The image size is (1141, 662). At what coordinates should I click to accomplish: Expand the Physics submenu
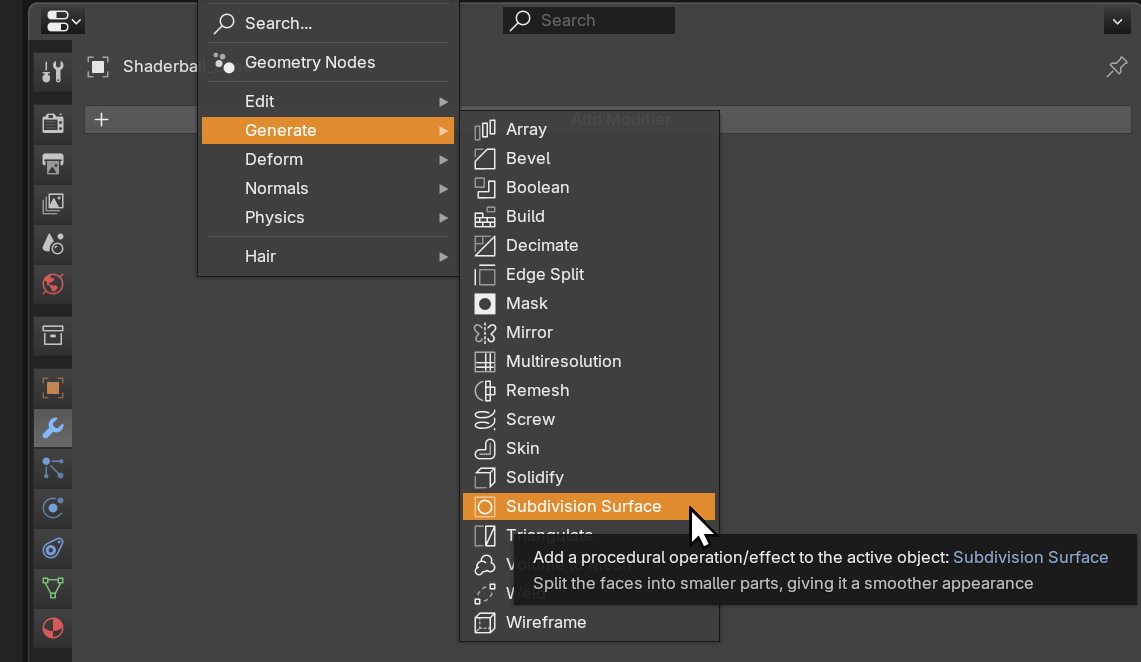click(328, 218)
